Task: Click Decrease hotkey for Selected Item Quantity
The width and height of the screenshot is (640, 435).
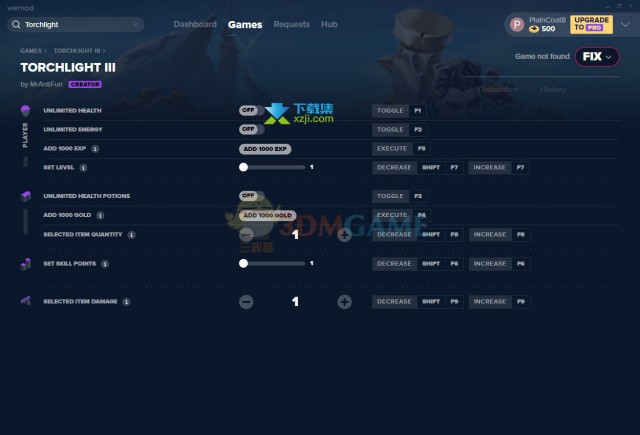Action: 394,235
